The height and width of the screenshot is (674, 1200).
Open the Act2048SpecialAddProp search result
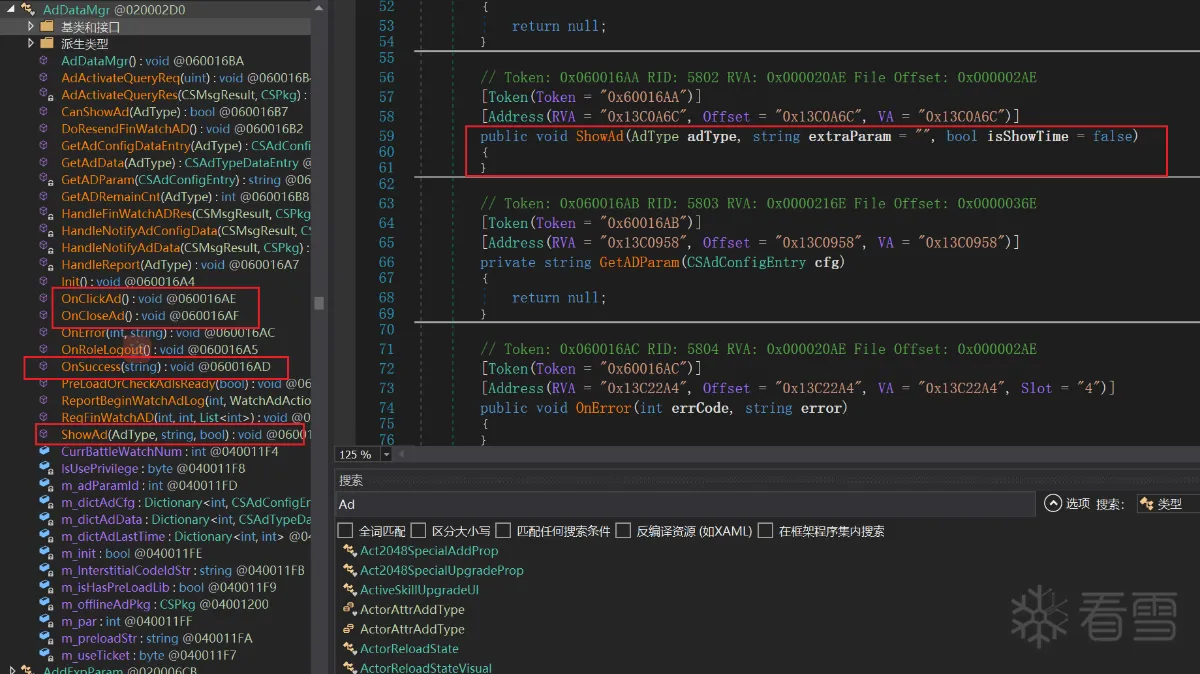coord(429,551)
